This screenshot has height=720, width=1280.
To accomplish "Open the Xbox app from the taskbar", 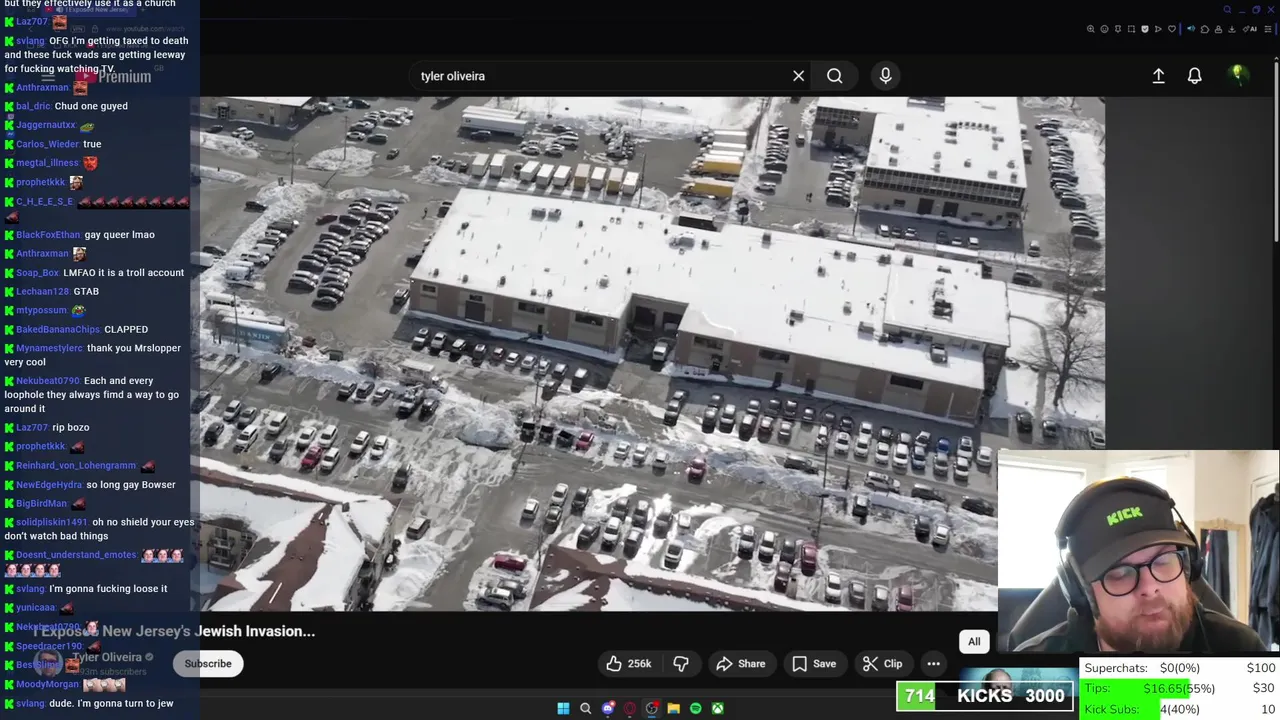I will (718, 708).
